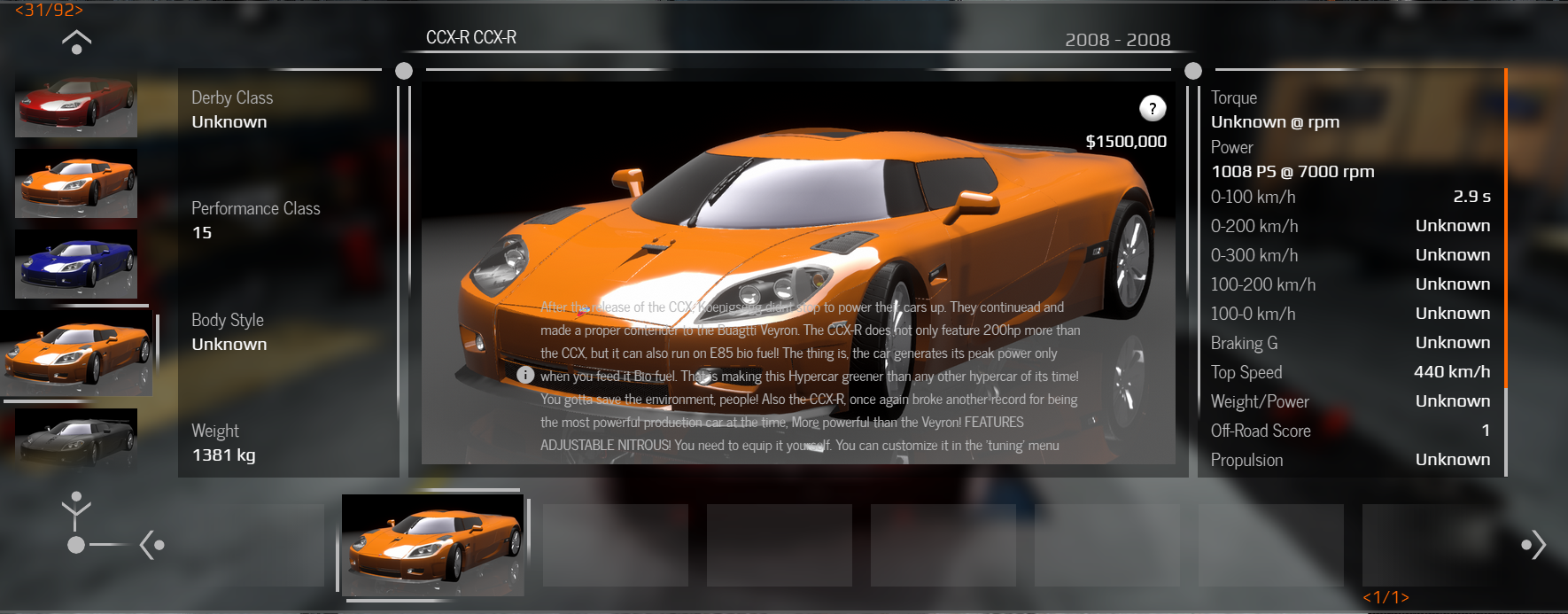Viewport: 1568px width, 614px height.
Task: Click the Torque label
Action: click(x=1234, y=97)
